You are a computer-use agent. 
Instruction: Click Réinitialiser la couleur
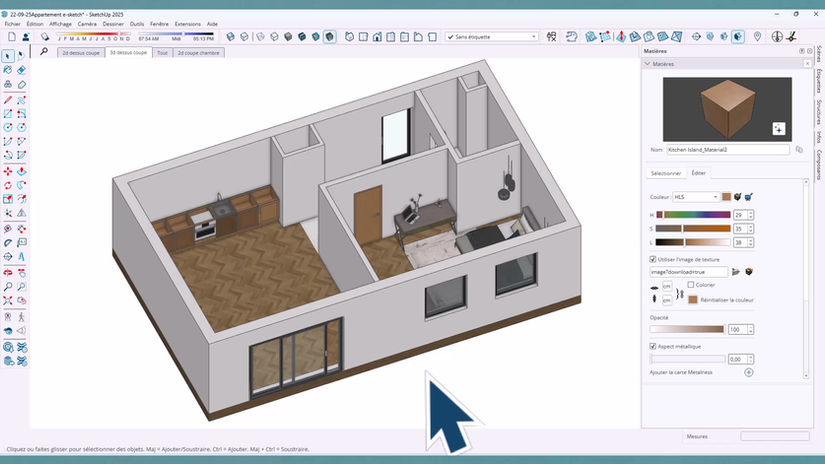[727, 300]
